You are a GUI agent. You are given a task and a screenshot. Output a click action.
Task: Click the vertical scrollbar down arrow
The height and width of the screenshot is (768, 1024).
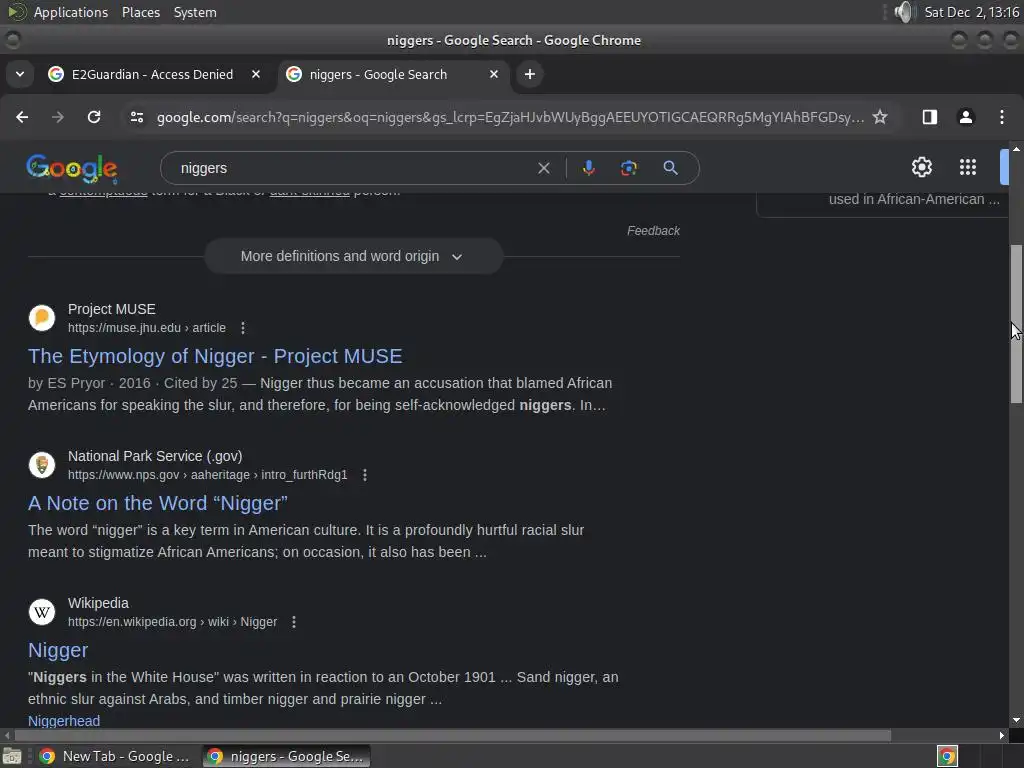1016,720
